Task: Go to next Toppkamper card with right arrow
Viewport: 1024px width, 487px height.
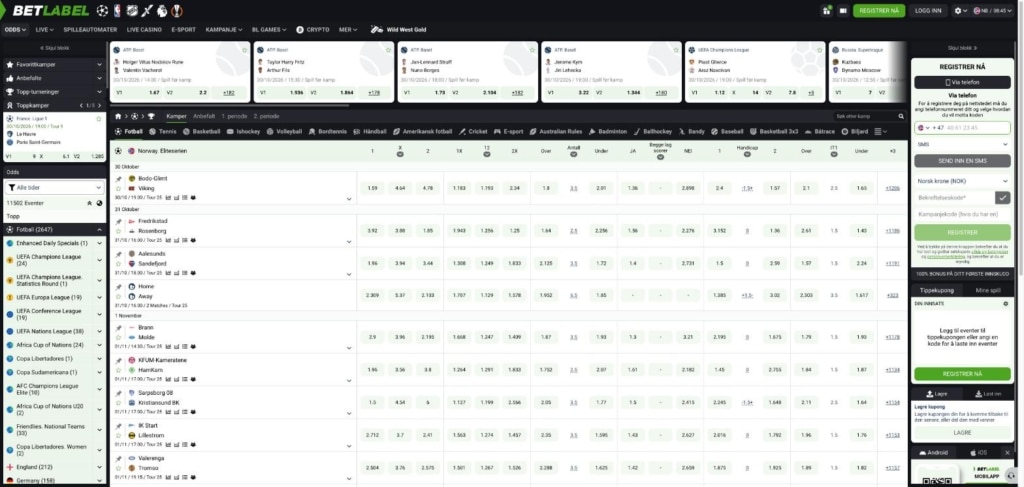Action: click(99, 105)
